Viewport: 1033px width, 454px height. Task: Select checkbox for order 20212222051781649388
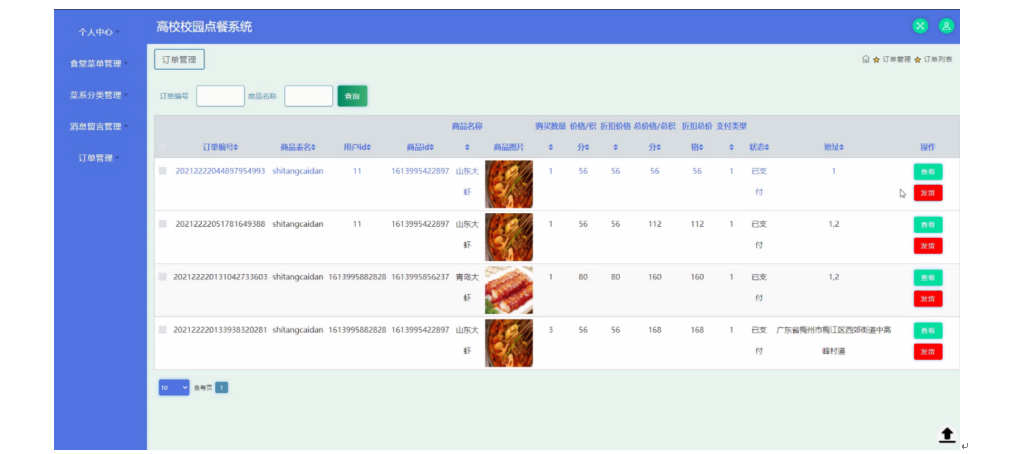pyautogui.click(x=163, y=224)
